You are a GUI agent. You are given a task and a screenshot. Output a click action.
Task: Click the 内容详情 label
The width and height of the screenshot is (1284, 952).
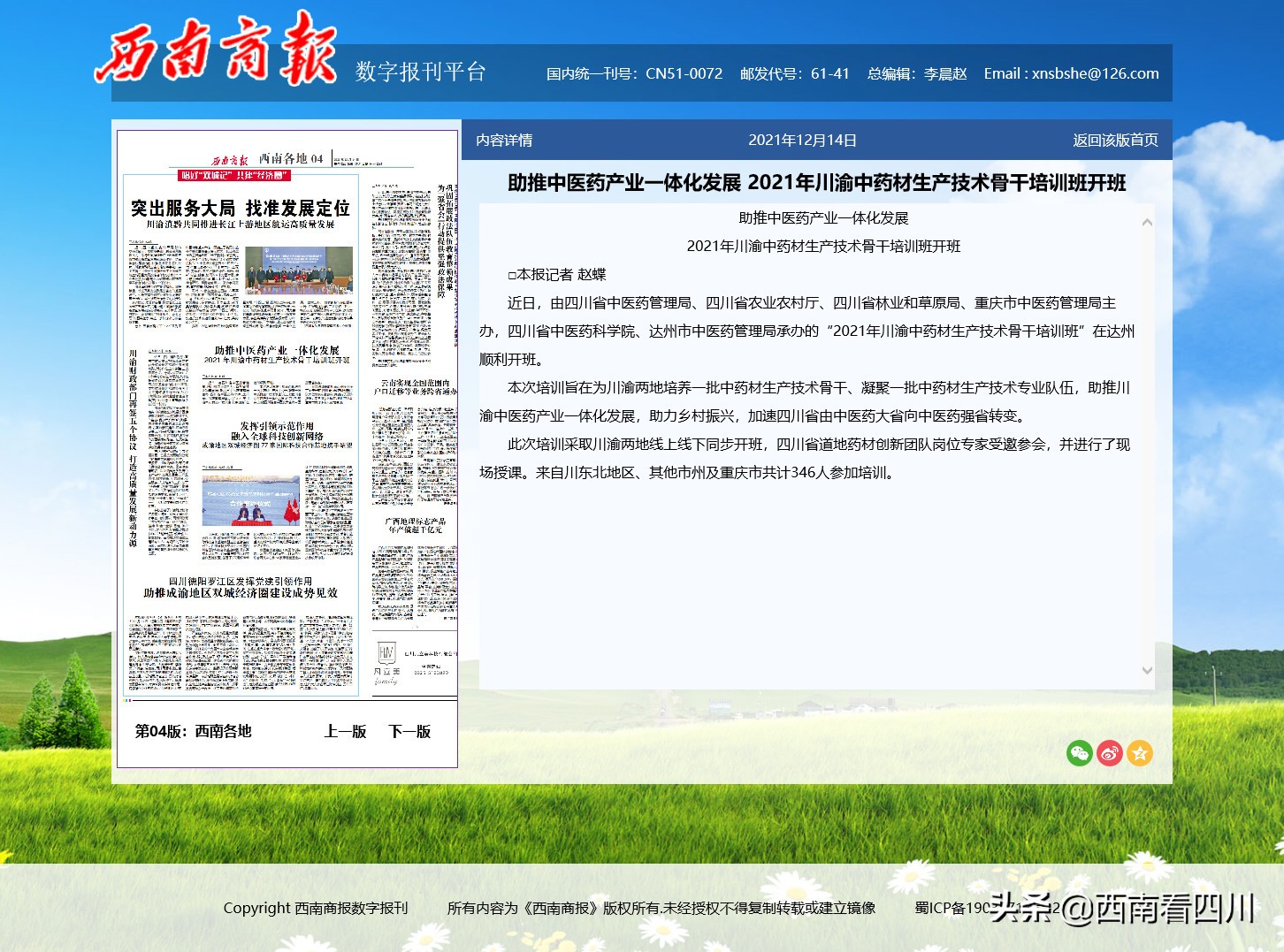(504, 140)
